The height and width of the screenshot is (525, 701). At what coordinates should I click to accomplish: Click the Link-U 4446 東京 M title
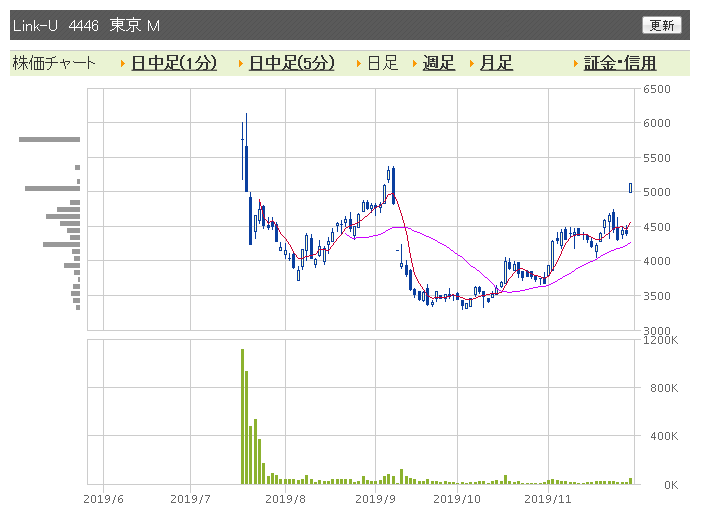point(86,25)
